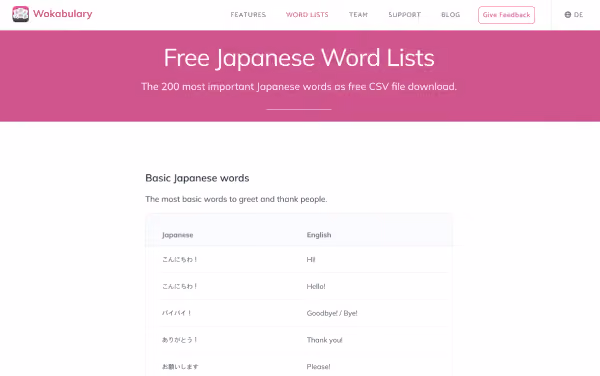This screenshot has width=600, height=376.
Task: Open the Wokabulary brand name link
Action: pyautogui.click(x=63, y=14)
